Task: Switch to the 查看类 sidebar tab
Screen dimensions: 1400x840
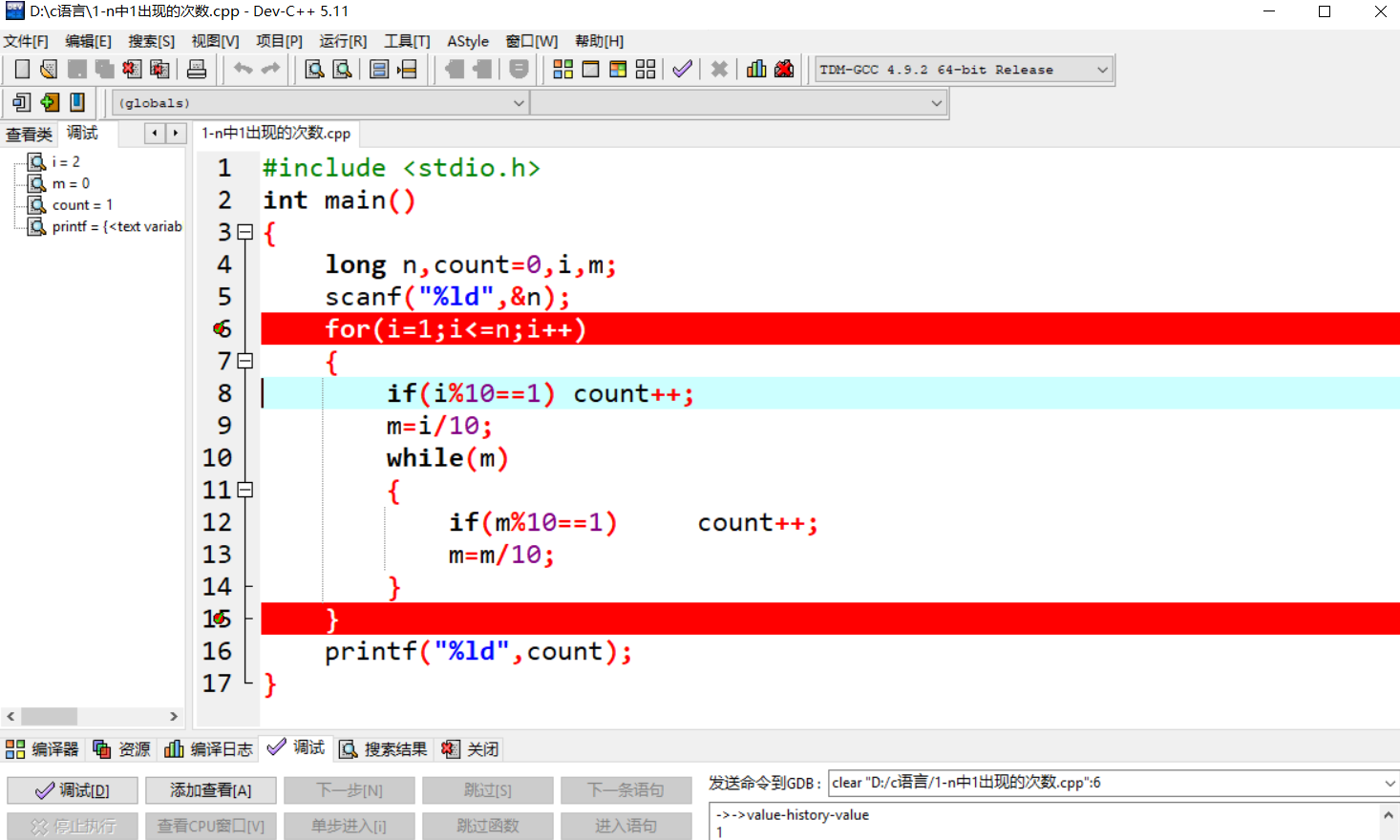Action: click(29, 135)
